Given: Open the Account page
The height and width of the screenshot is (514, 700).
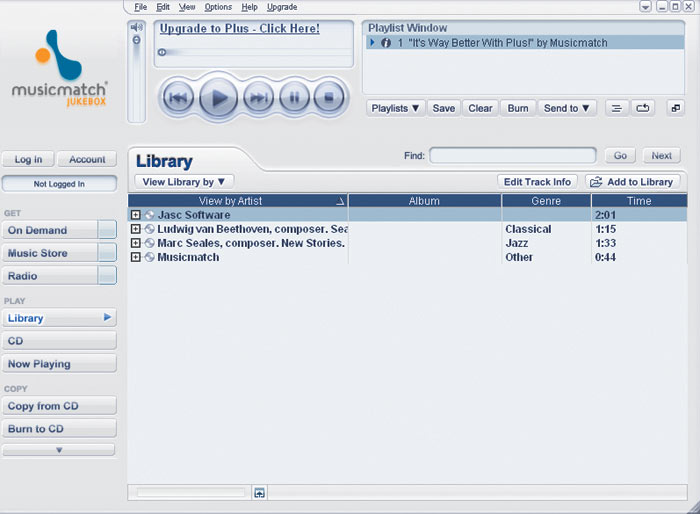Looking at the screenshot, I should [87, 159].
